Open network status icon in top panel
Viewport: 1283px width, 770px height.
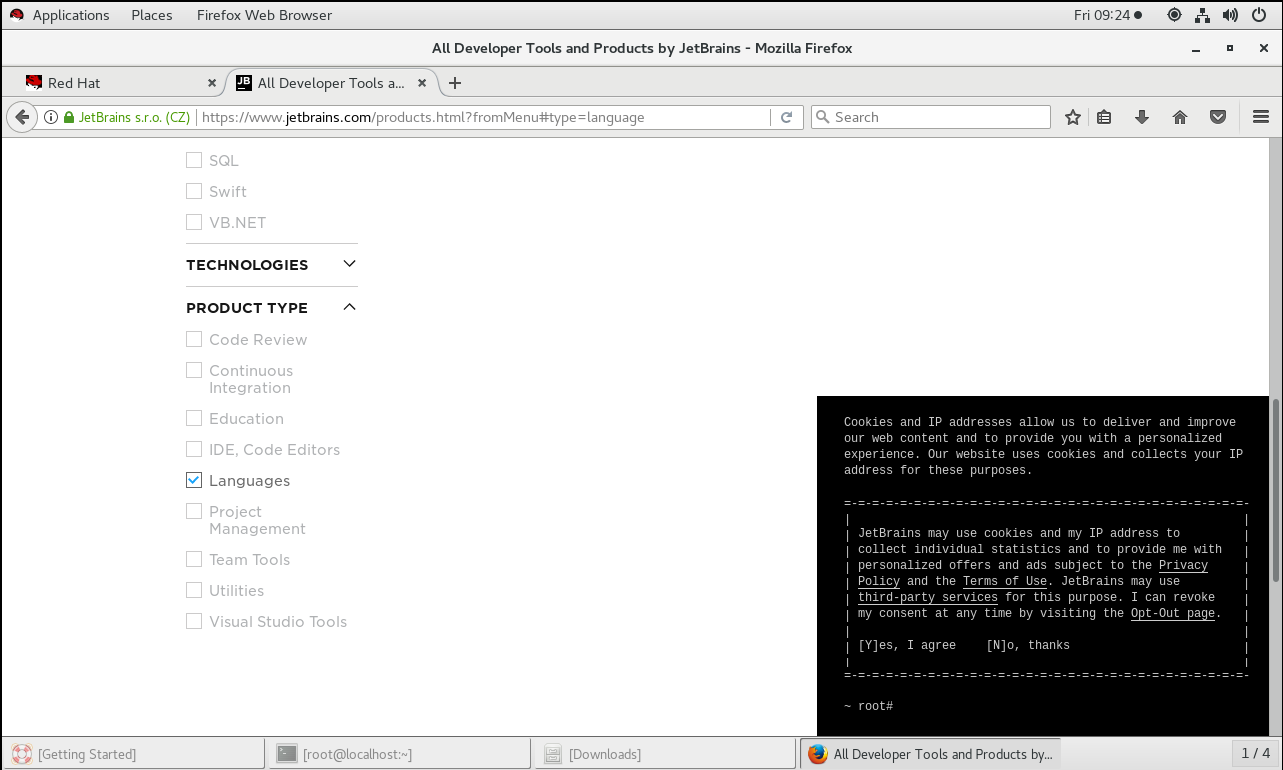1203,15
